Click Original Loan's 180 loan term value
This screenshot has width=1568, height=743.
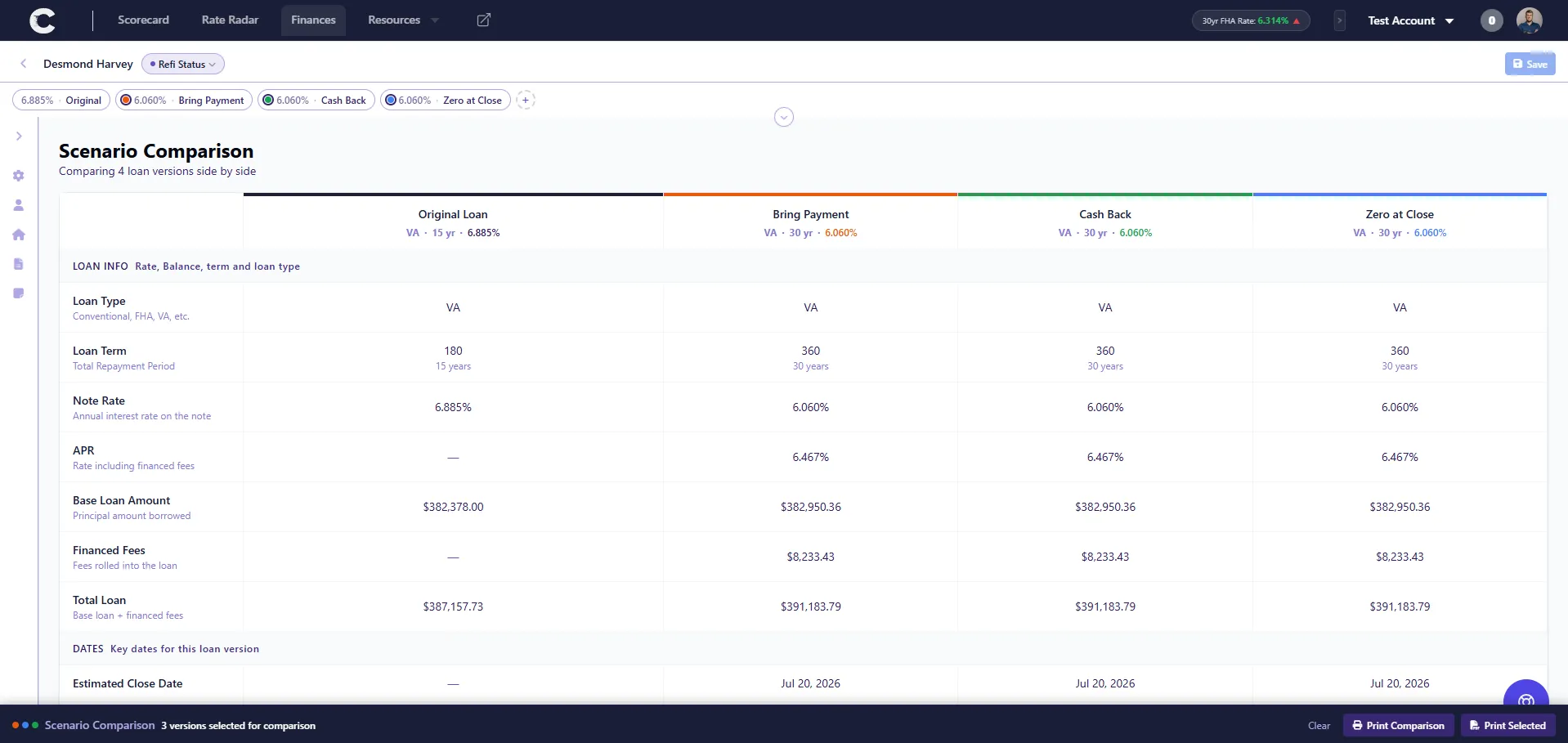point(453,351)
